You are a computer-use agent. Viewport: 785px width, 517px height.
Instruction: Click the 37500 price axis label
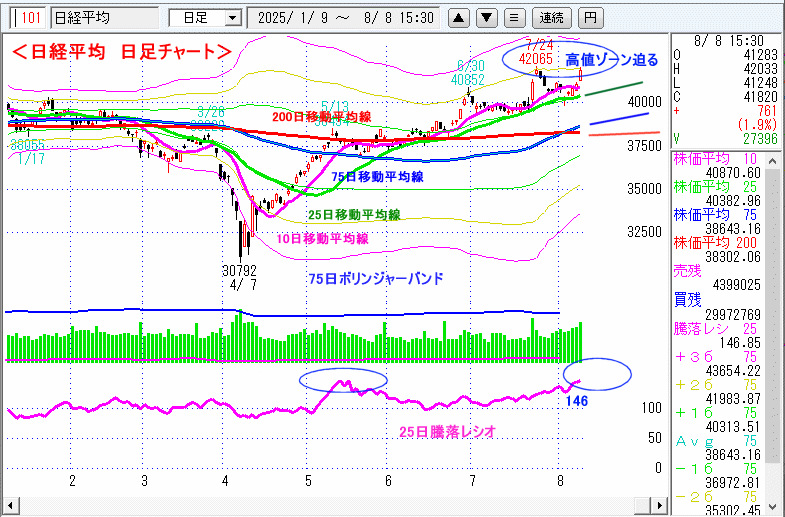pos(644,146)
